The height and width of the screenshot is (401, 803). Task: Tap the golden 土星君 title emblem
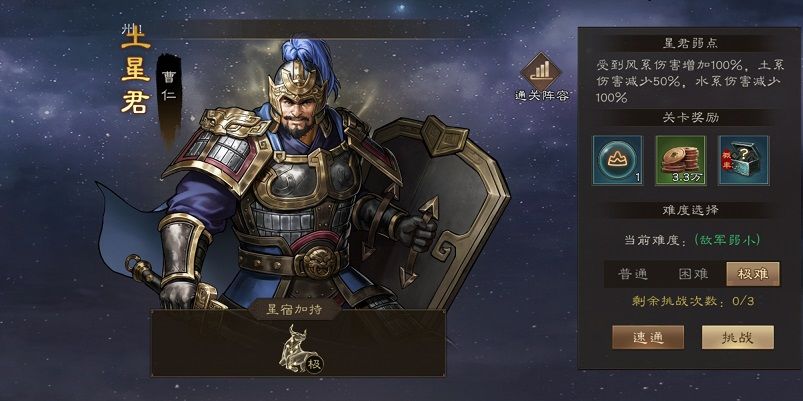coord(136,70)
